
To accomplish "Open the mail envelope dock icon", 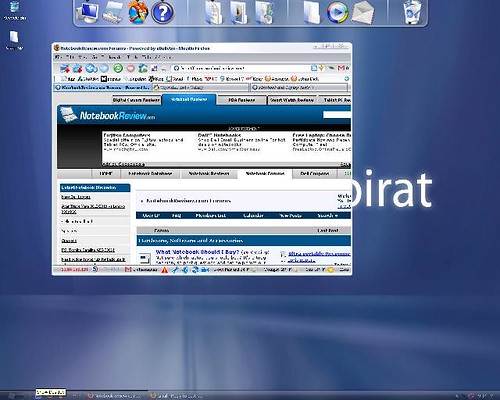I will coord(363,12).
